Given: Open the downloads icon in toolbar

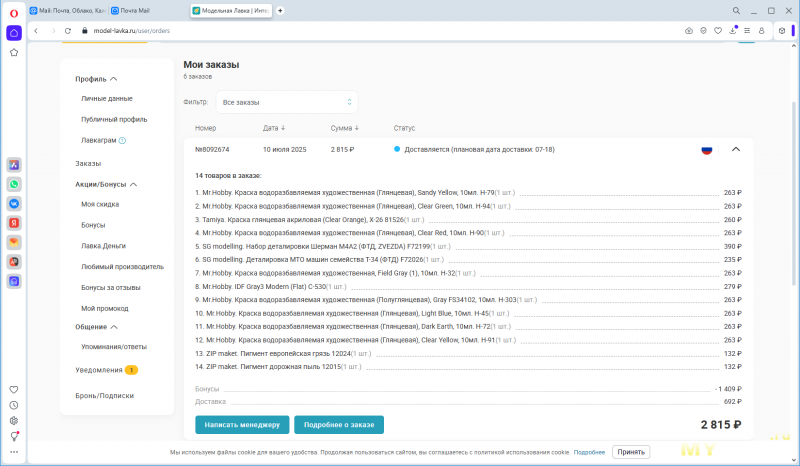Looking at the screenshot, I should [x=733, y=31].
